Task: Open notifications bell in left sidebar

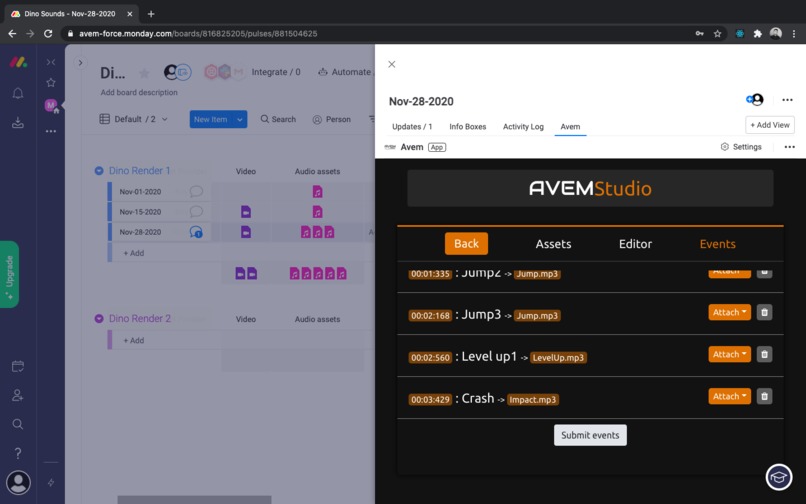Action: click(x=18, y=93)
